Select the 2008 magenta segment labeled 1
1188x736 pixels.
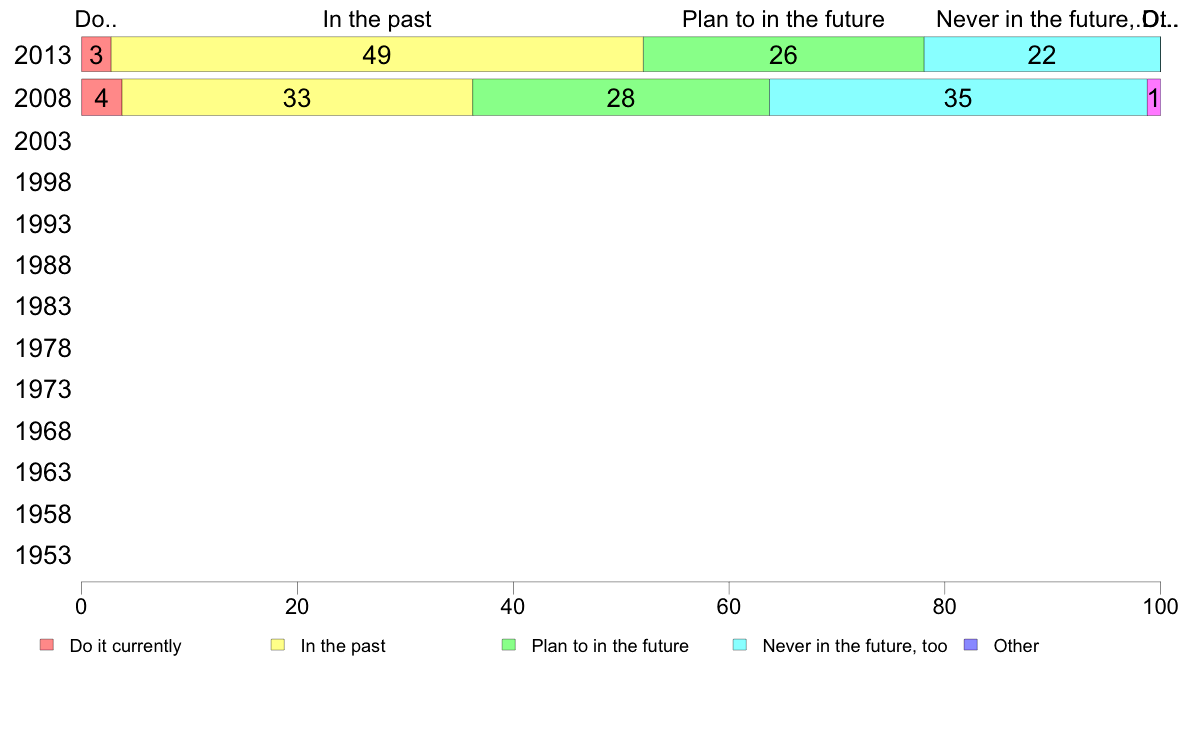point(1154,98)
